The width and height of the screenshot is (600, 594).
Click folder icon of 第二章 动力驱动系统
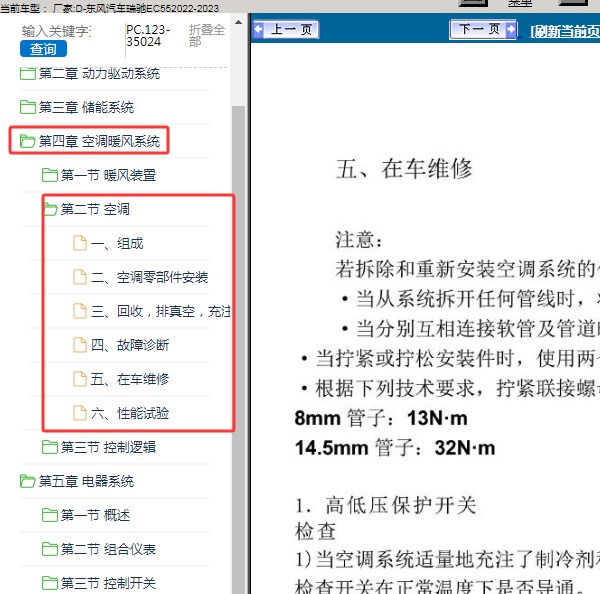(28, 73)
